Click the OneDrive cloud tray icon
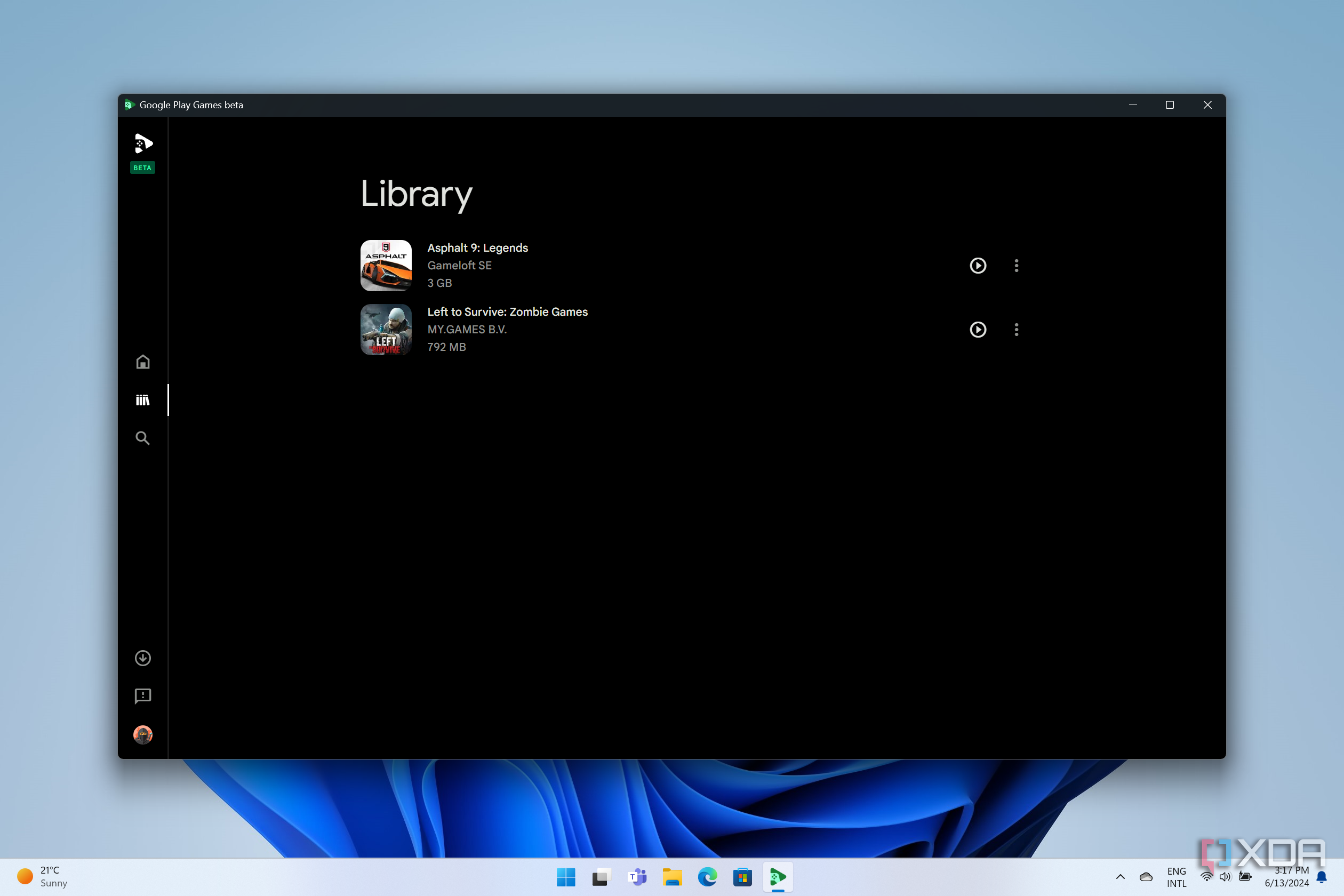 (1146, 877)
